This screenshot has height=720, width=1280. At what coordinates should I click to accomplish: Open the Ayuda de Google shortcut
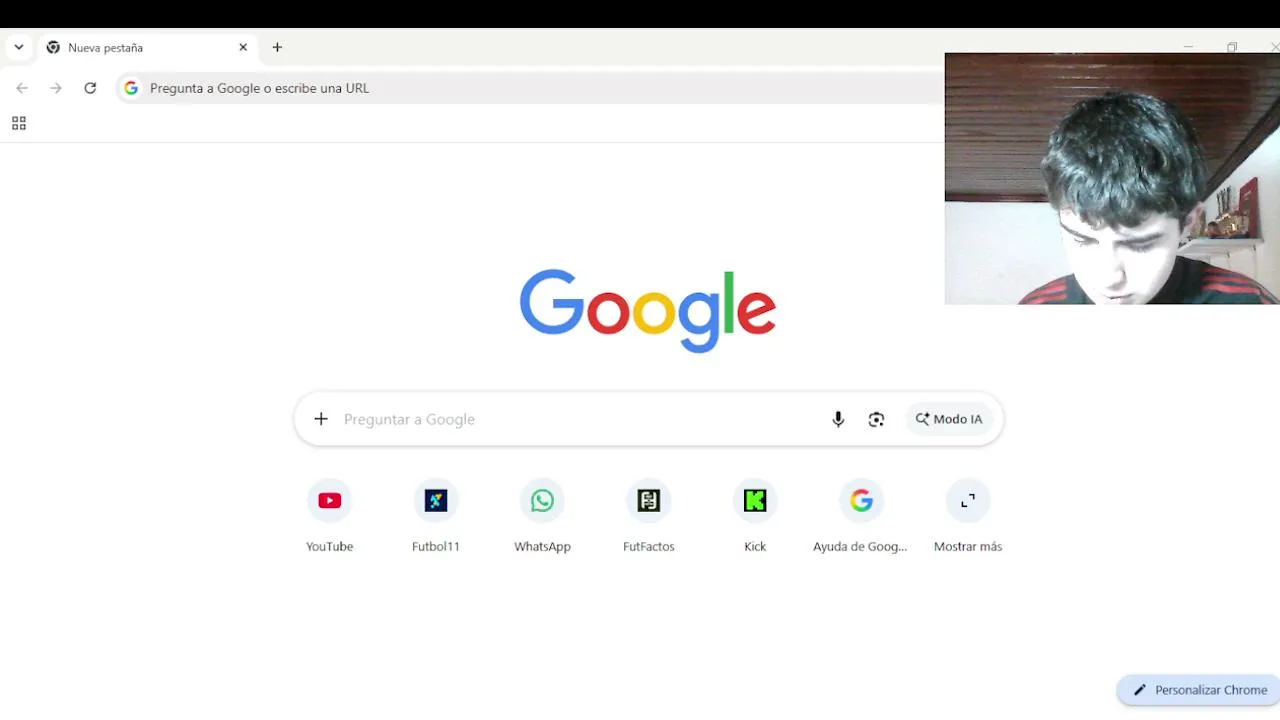(x=861, y=517)
